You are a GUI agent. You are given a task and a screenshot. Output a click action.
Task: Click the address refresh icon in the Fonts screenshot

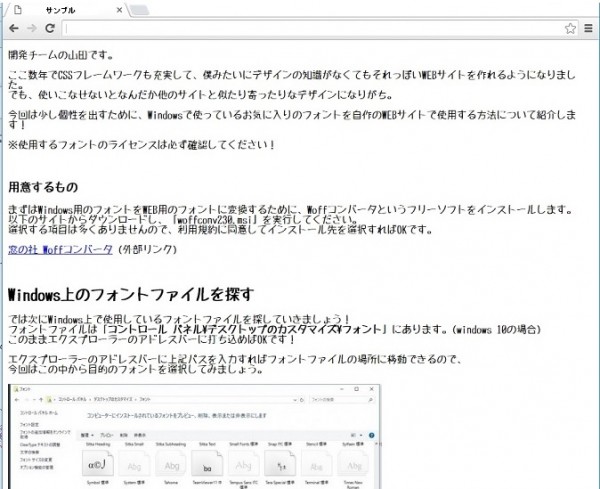pyautogui.click(x=302, y=400)
